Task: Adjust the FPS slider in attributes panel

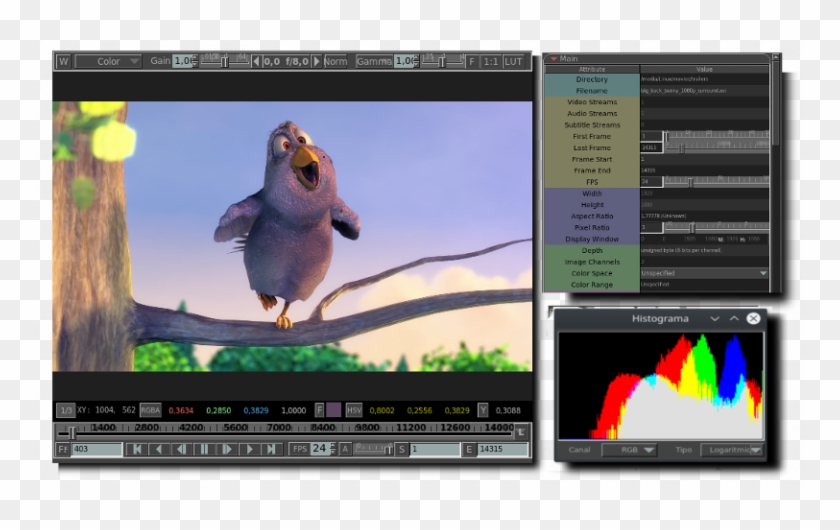Action: 717,182
